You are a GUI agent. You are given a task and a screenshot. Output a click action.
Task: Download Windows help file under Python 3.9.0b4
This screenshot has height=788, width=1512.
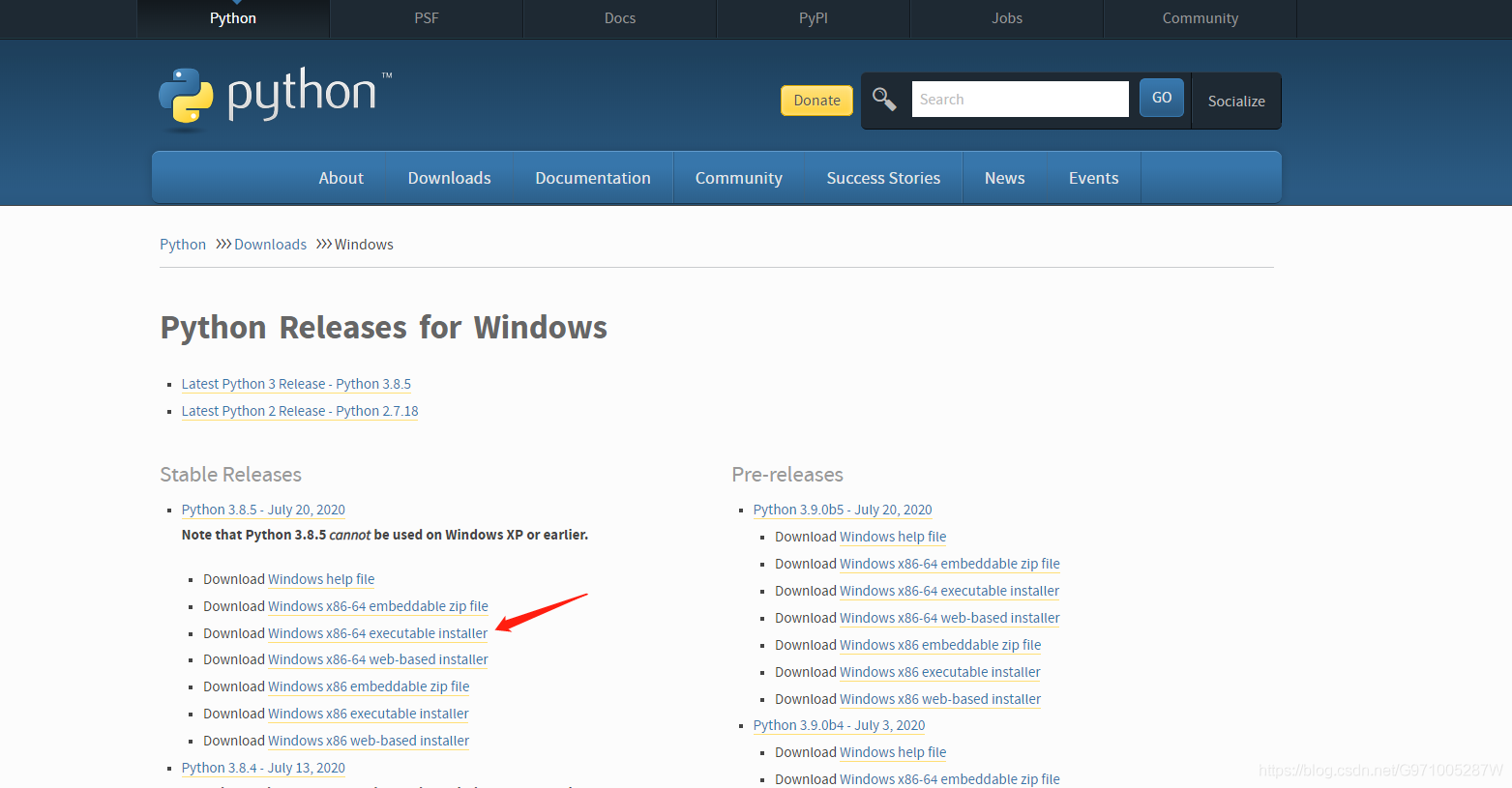click(x=893, y=752)
